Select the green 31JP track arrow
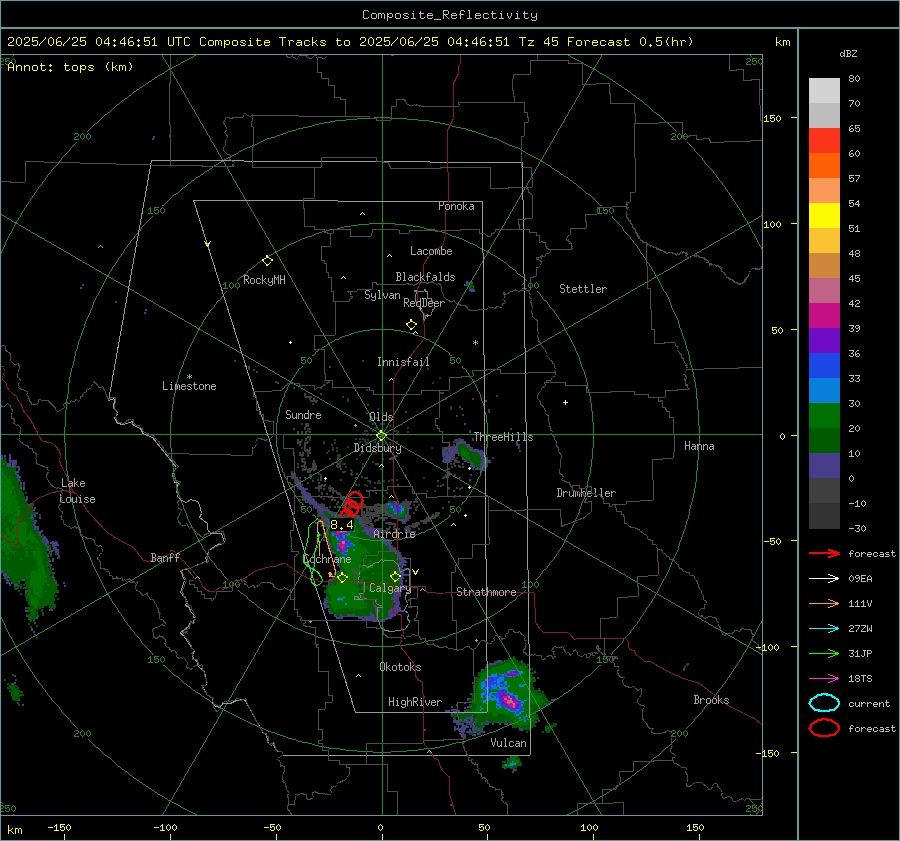 824,653
